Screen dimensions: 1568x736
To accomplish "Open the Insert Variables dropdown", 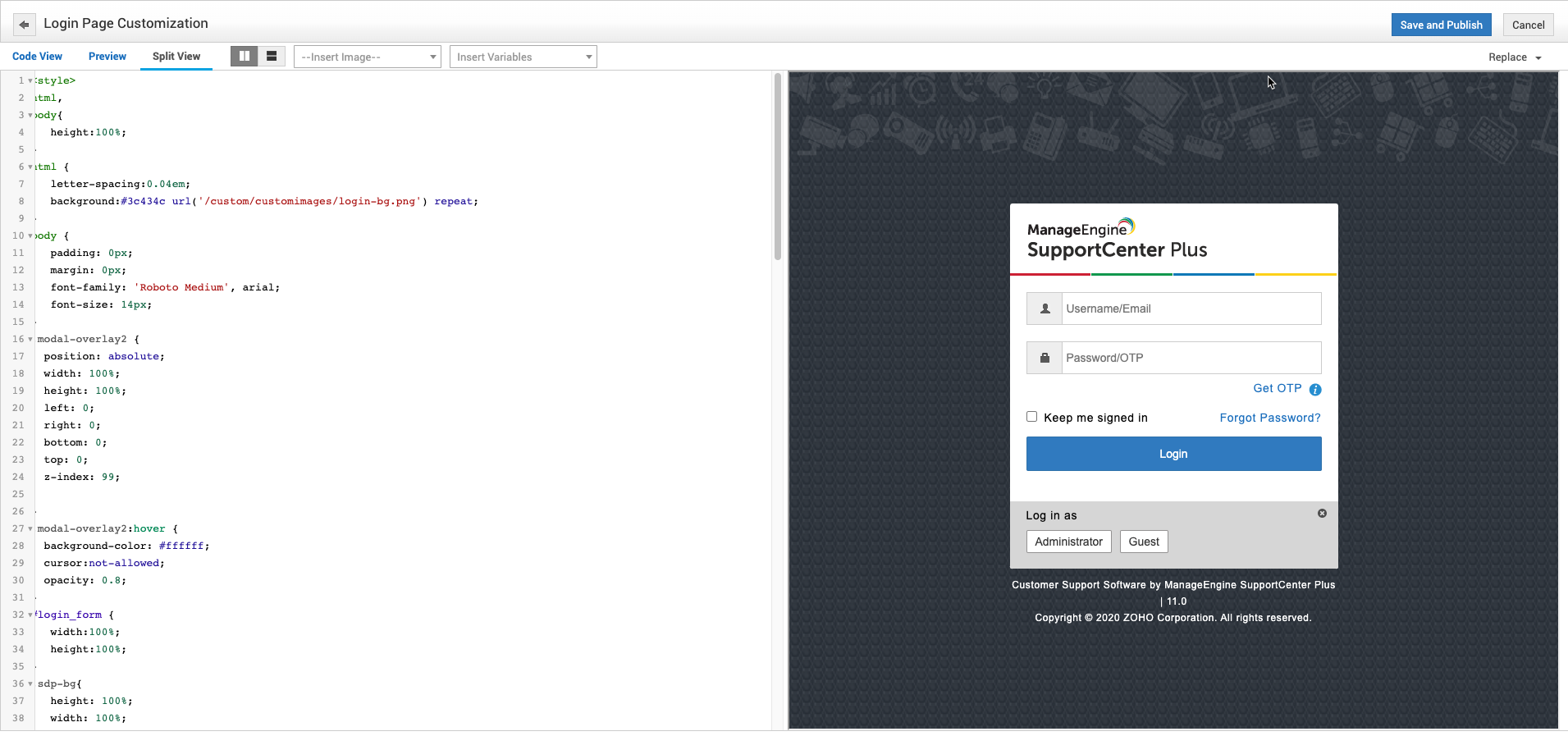I will (523, 57).
